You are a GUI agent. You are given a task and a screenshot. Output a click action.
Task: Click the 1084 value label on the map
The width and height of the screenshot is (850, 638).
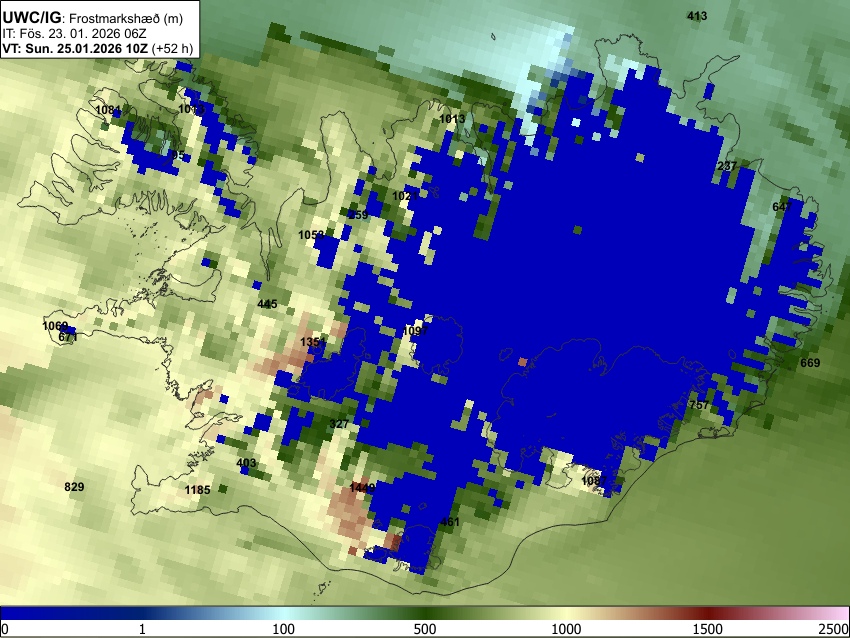point(108,110)
